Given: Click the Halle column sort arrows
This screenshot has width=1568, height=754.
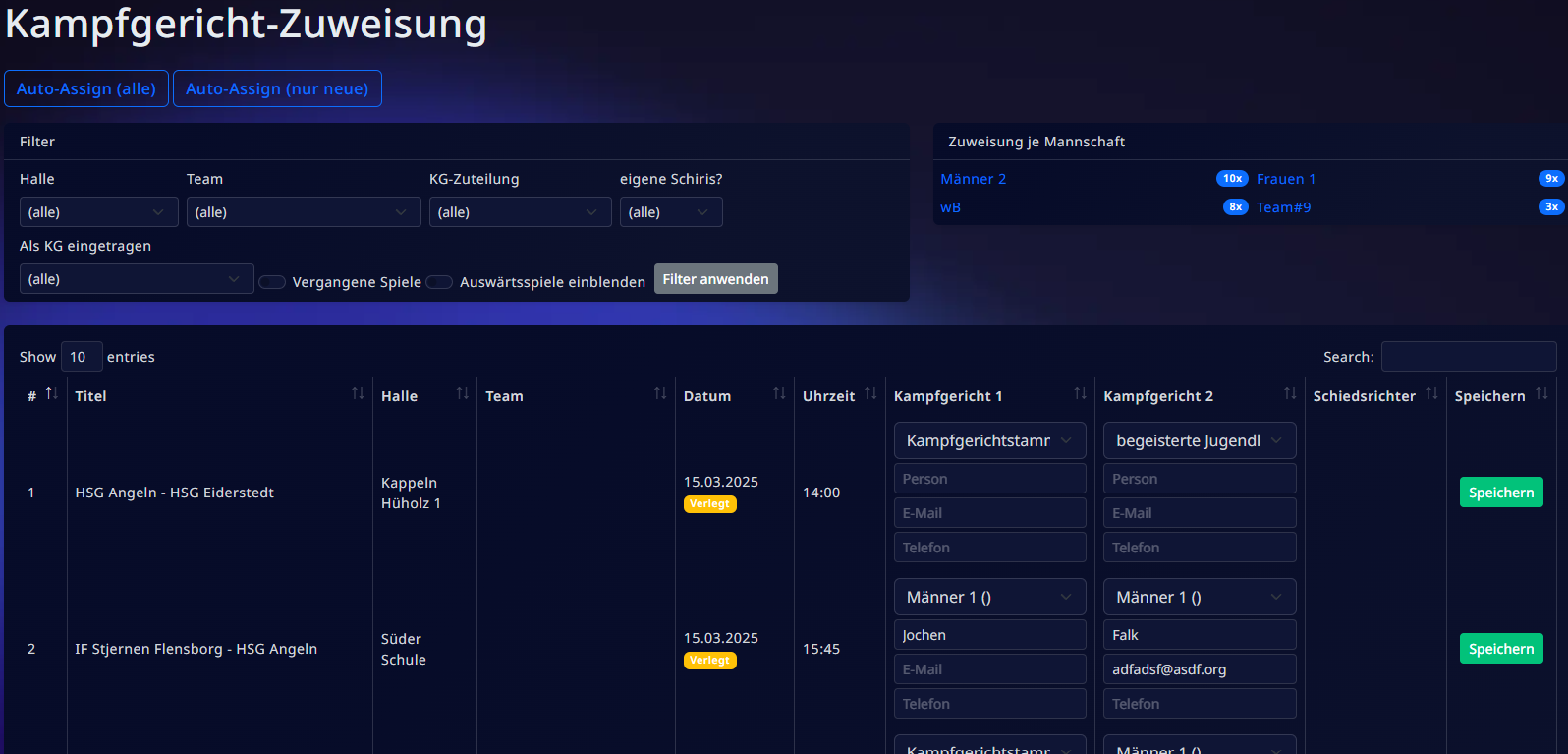Looking at the screenshot, I should click(462, 394).
